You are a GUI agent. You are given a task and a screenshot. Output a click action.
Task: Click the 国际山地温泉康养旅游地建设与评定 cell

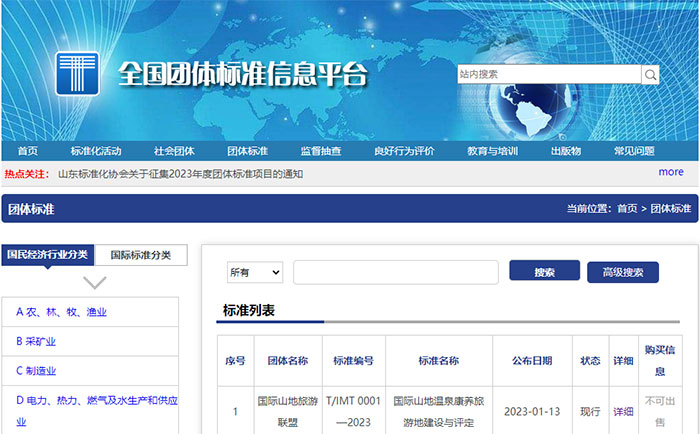coord(439,411)
